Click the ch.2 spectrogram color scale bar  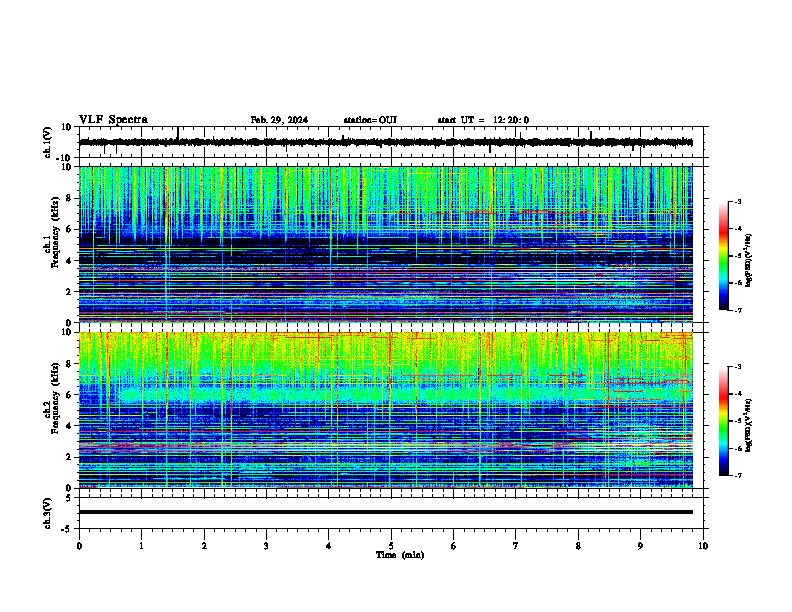click(x=723, y=421)
